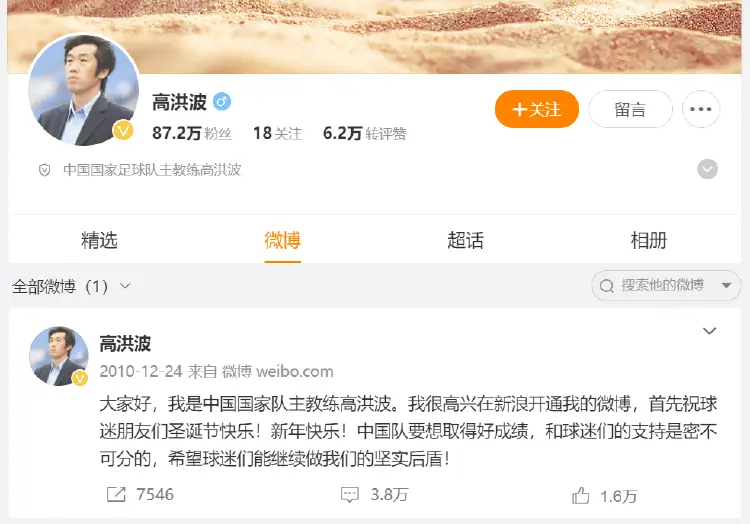Expand profile details with grey circle chevron
750x524 pixels.
pyautogui.click(x=707, y=169)
